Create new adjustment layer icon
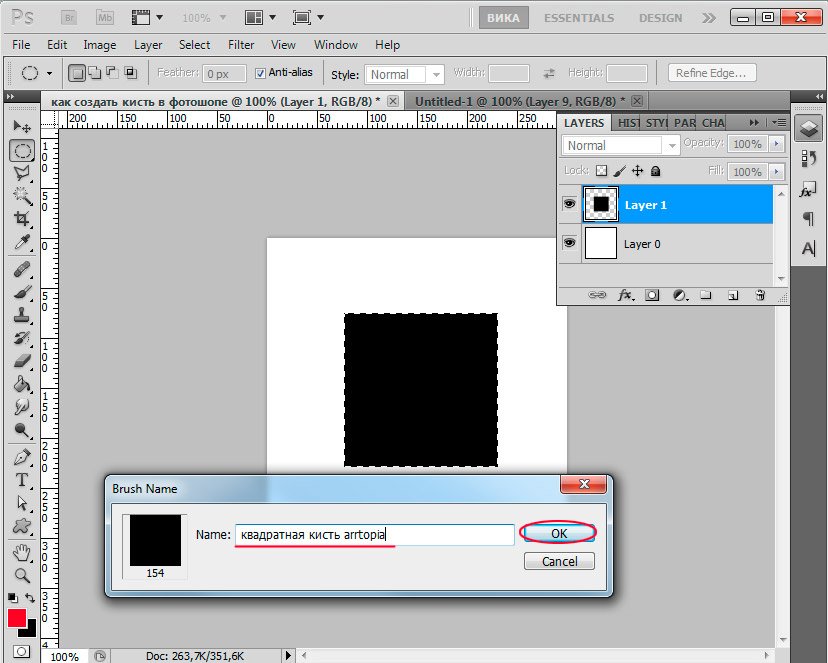Screen dimensions: 828x663 (x=680, y=295)
